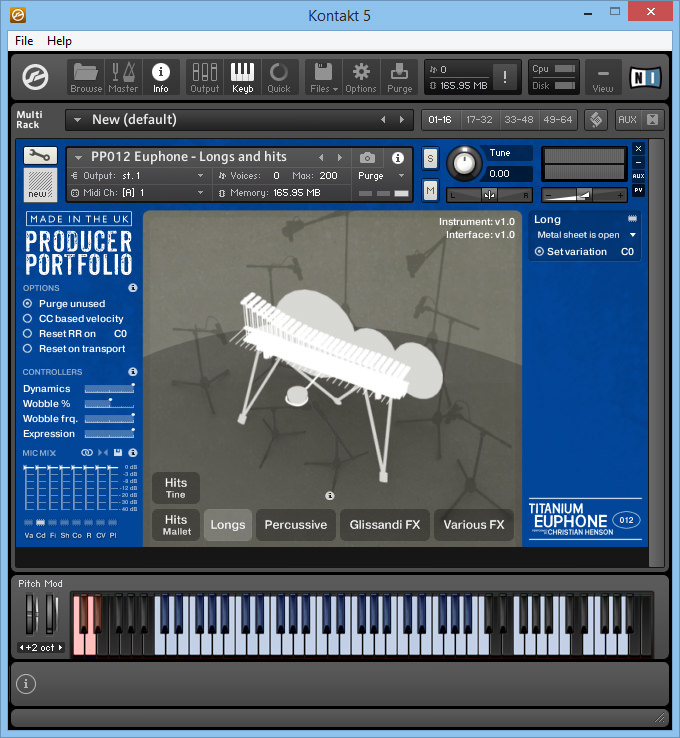Open the Browse panel folder icon
Screen dimensions: 680x738
(x=86, y=77)
